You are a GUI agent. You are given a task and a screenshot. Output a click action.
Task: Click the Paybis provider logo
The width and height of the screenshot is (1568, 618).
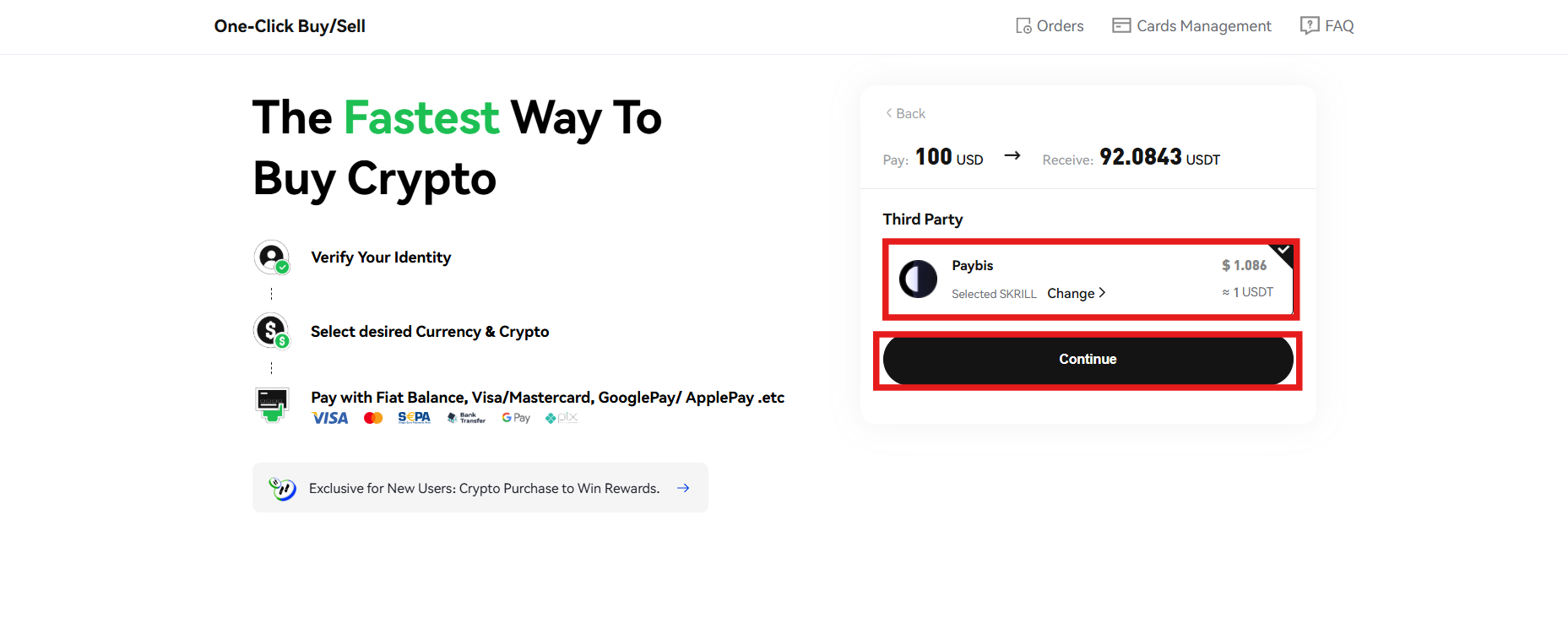(918, 279)
